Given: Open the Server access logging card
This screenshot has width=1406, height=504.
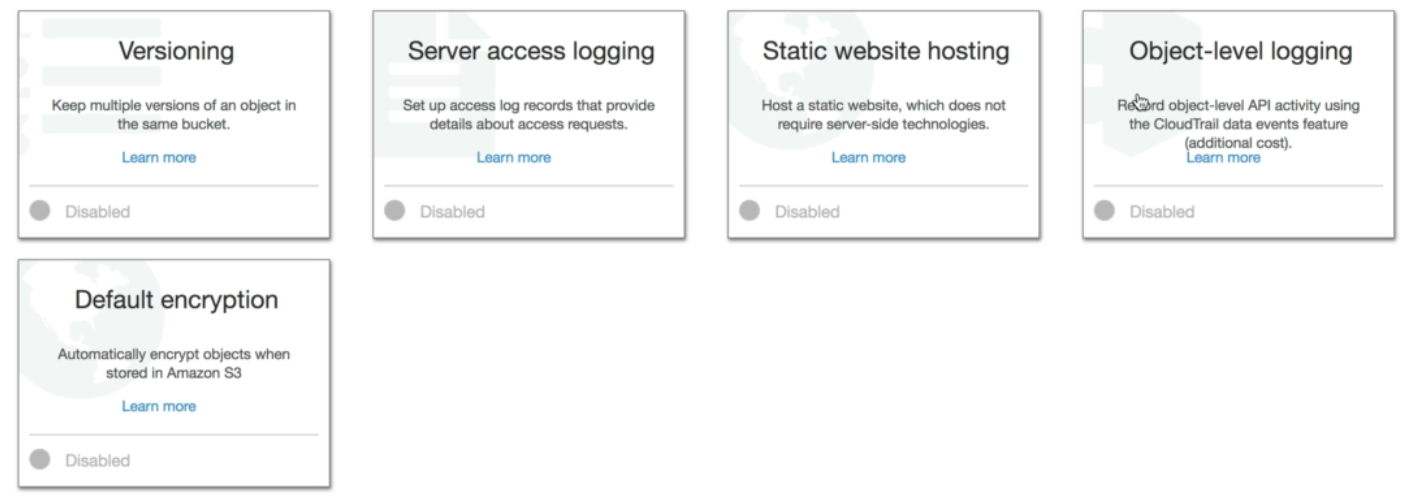Looking at the screenshot, I should click(x=530, y=51).
